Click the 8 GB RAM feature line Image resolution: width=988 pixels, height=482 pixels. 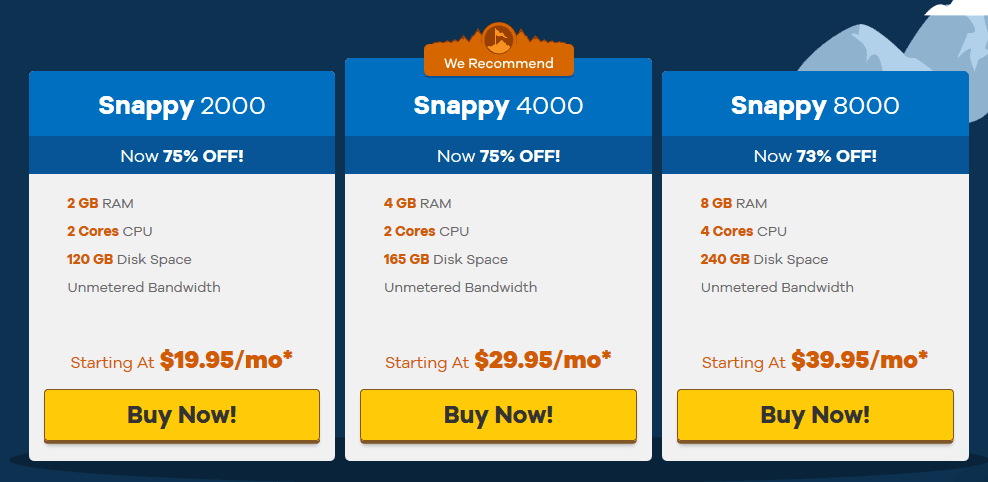pos(733,204)
